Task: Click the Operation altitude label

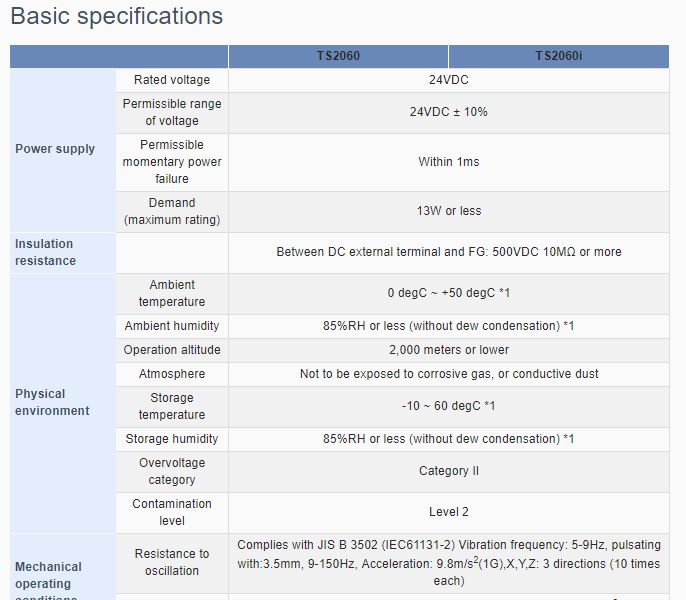Action: pos(172,350)
